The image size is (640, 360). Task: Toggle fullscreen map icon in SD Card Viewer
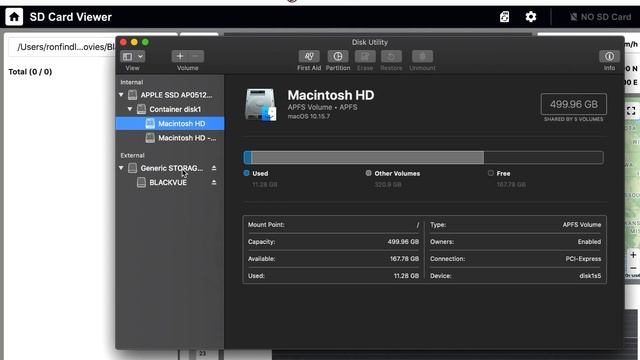(631, 111)
